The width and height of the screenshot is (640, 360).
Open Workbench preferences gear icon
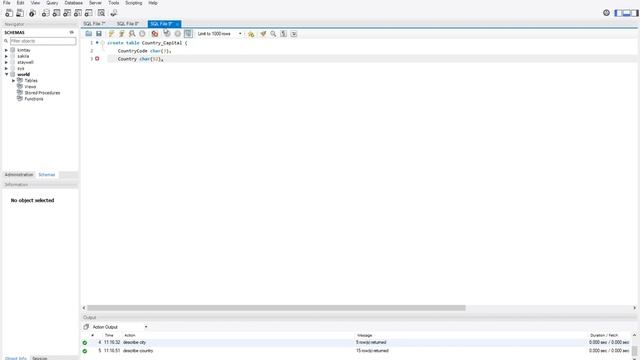pos(607,13)
